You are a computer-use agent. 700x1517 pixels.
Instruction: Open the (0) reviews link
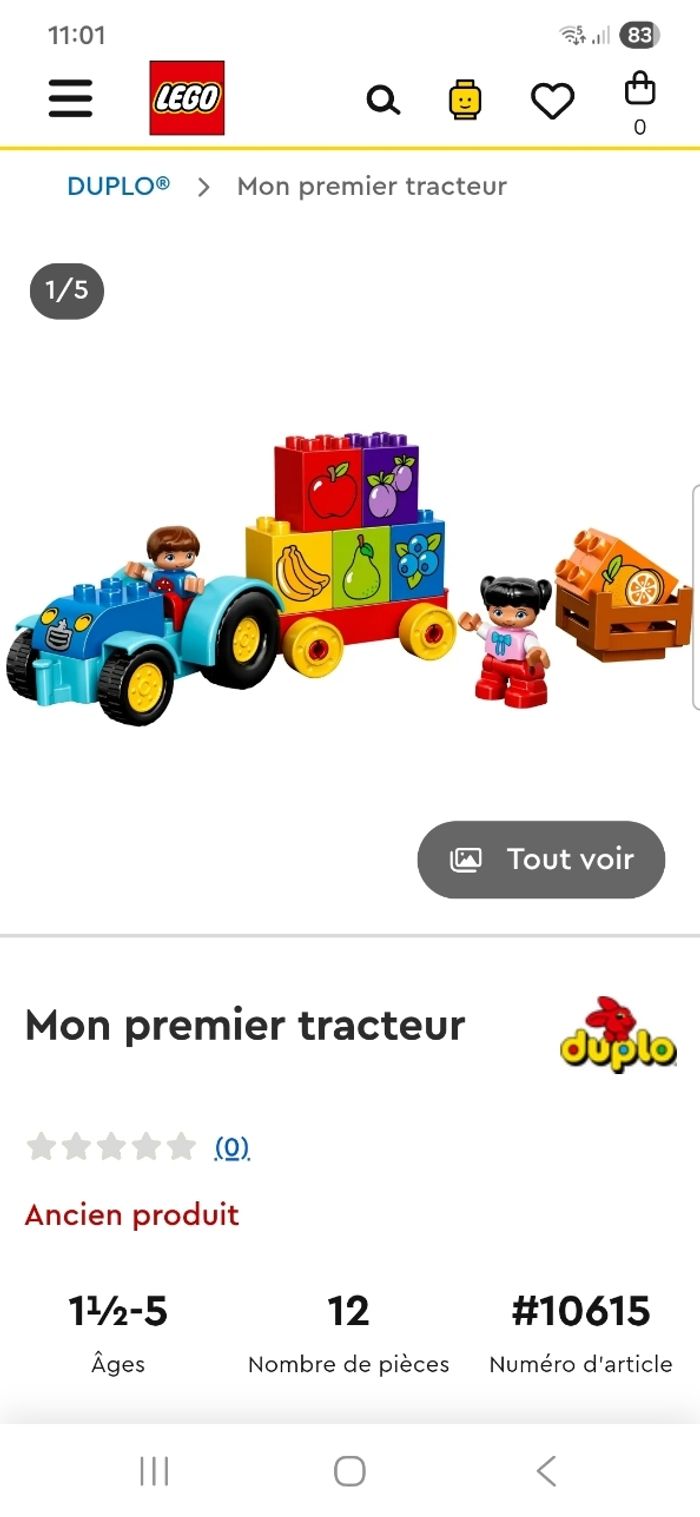[x=232, y=1147]
